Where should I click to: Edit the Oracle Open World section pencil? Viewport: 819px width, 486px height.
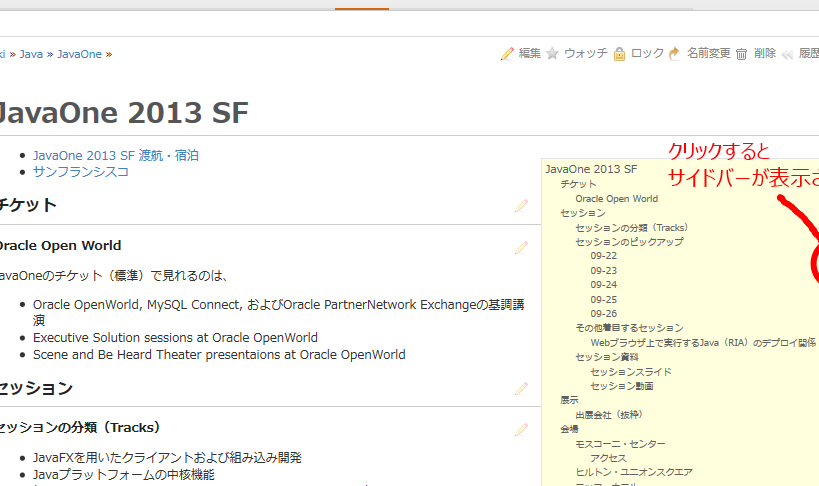click(521, 247)
